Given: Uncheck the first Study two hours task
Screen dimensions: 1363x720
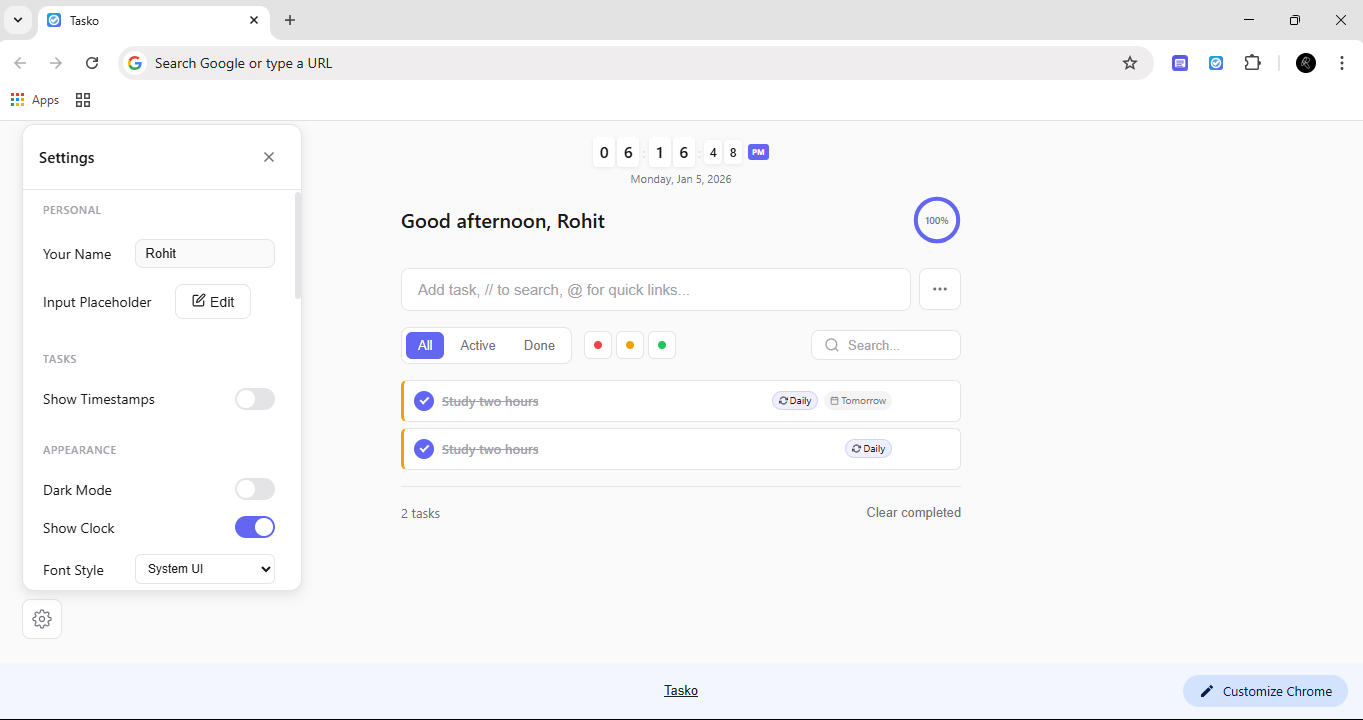Looking at the screenshot, I should (x=423, y=400).
